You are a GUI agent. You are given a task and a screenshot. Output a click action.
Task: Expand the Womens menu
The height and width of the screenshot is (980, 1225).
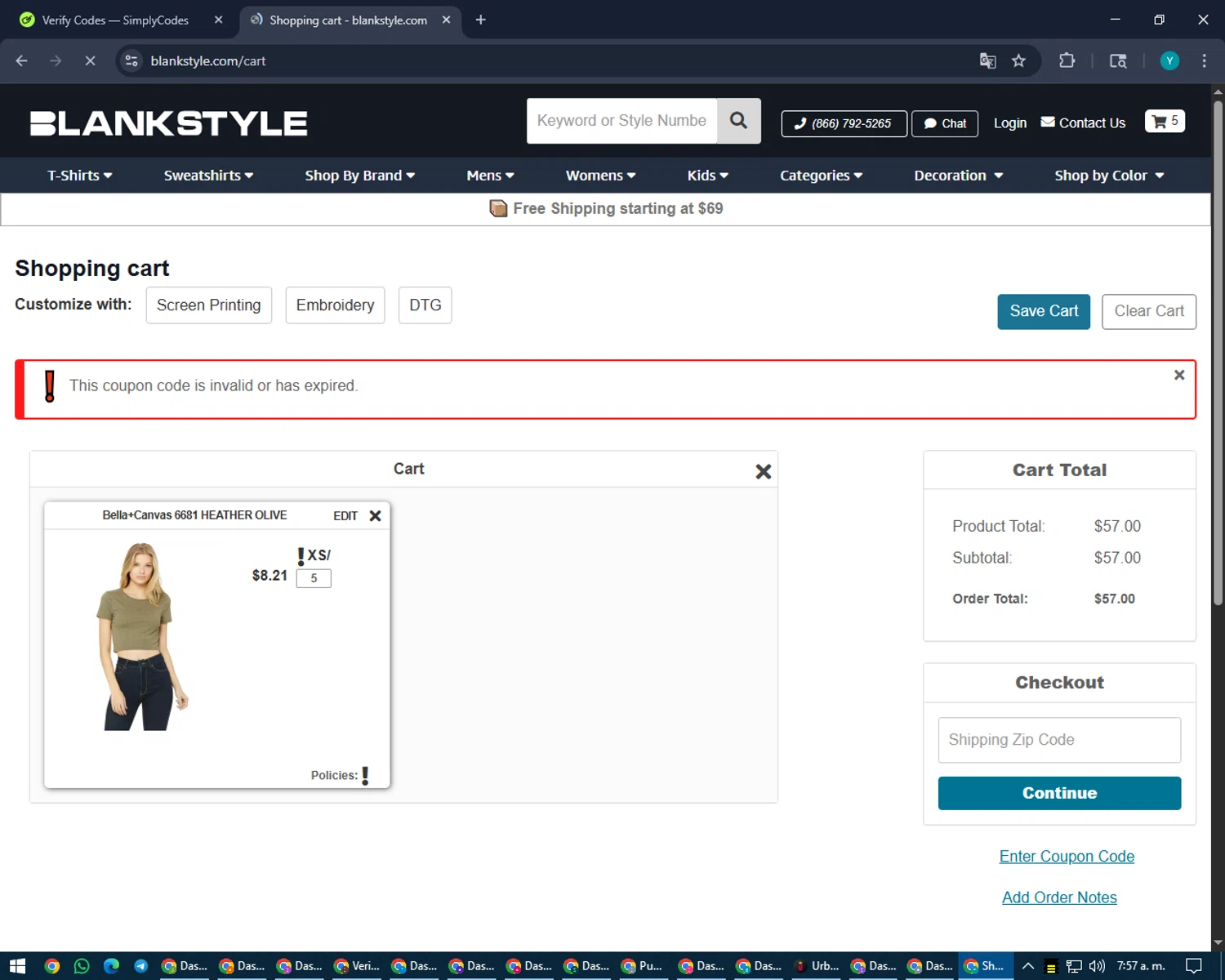coord(600,176)
